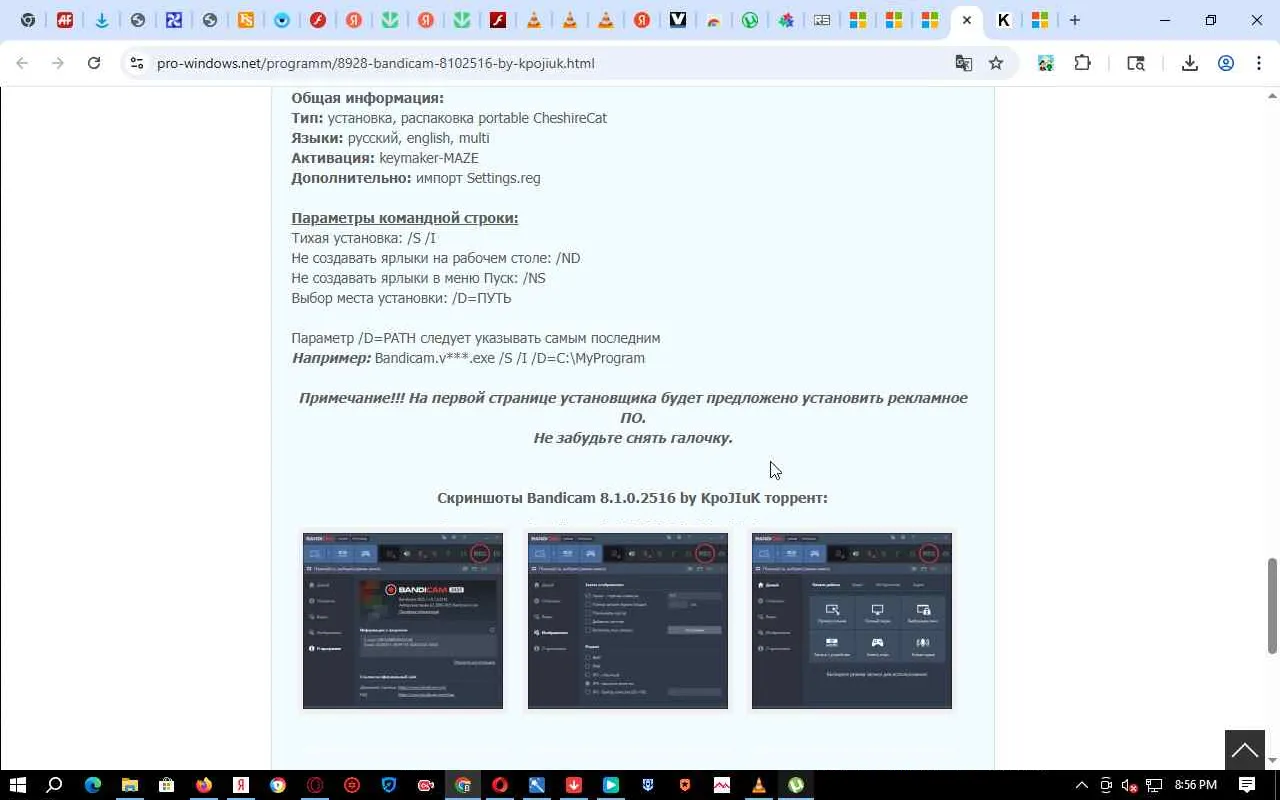
Task: Launch Microsoft Edge from the taskbar
Action: 92,785
